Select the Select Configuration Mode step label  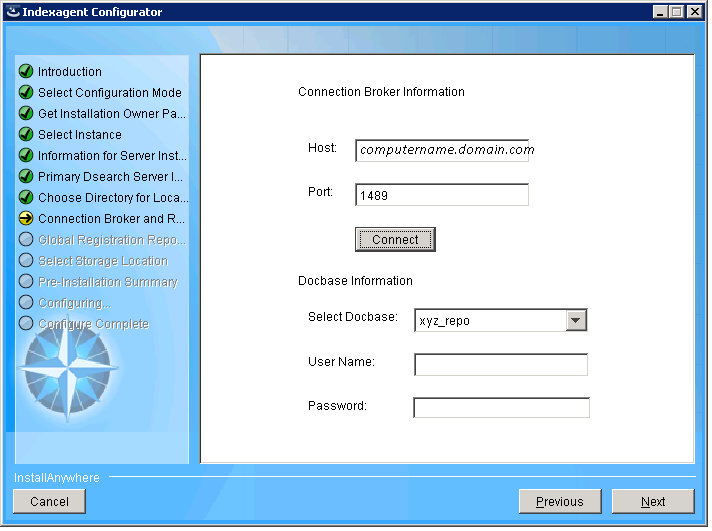point(110,93)
